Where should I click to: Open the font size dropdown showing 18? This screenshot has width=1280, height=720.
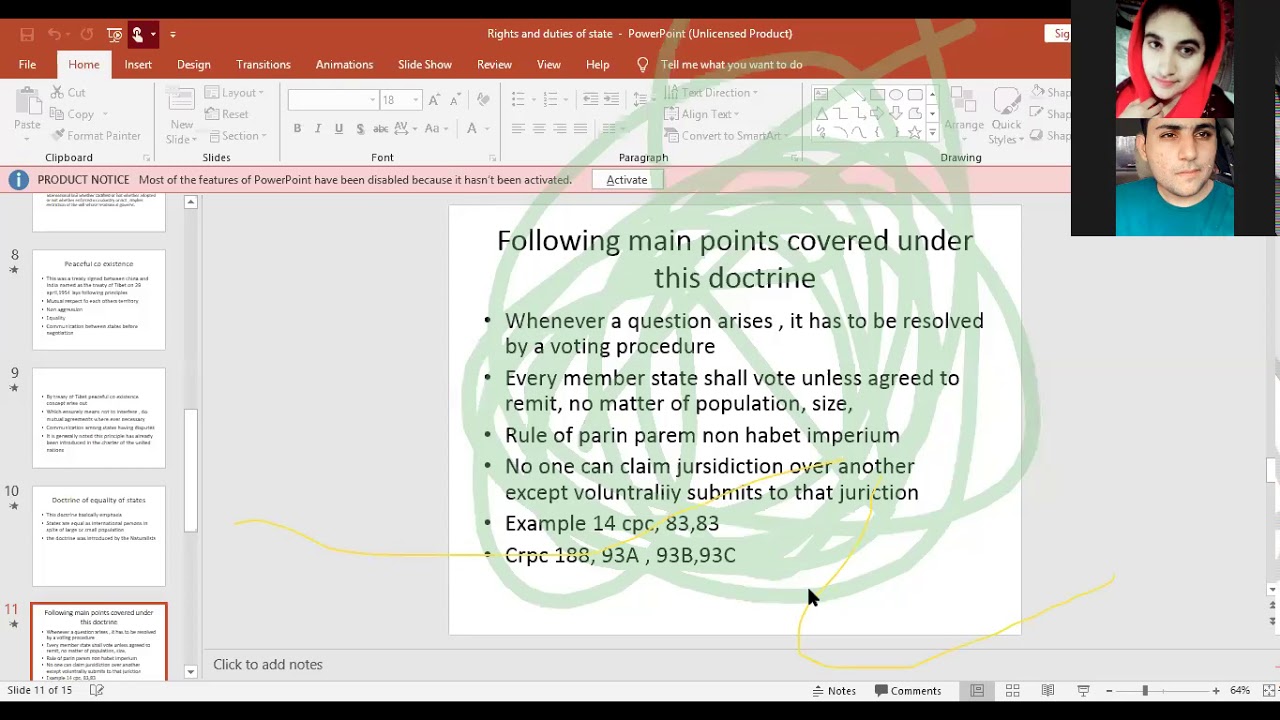(x=416, y=100)
